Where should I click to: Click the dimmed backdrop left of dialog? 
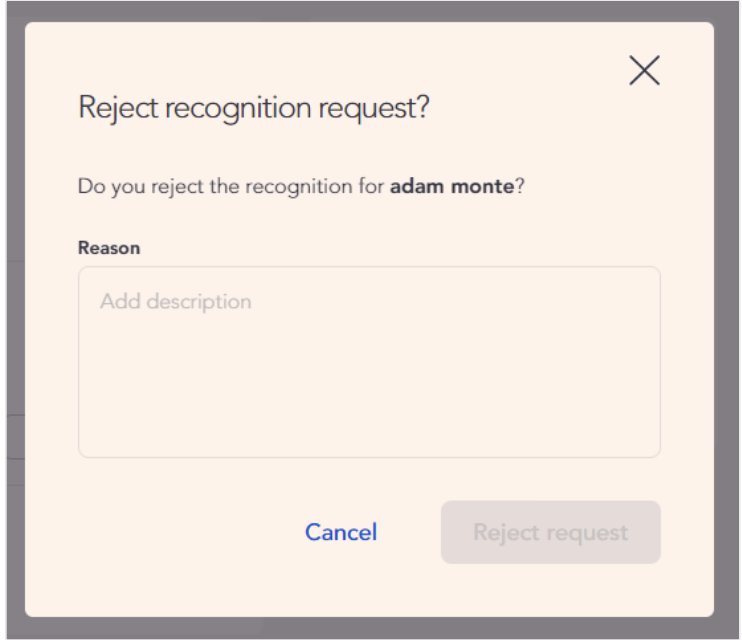[11, 320]
